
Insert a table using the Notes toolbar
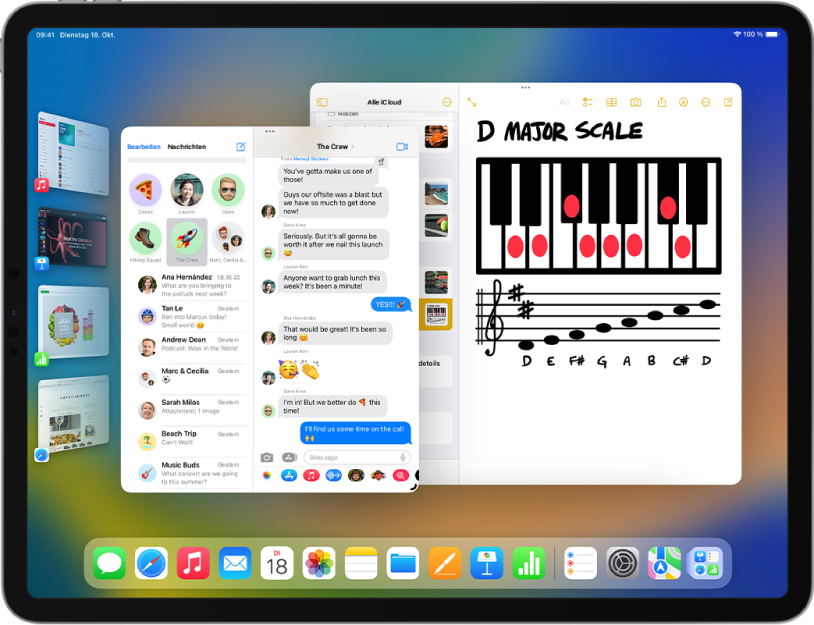(x=611, y=103)
